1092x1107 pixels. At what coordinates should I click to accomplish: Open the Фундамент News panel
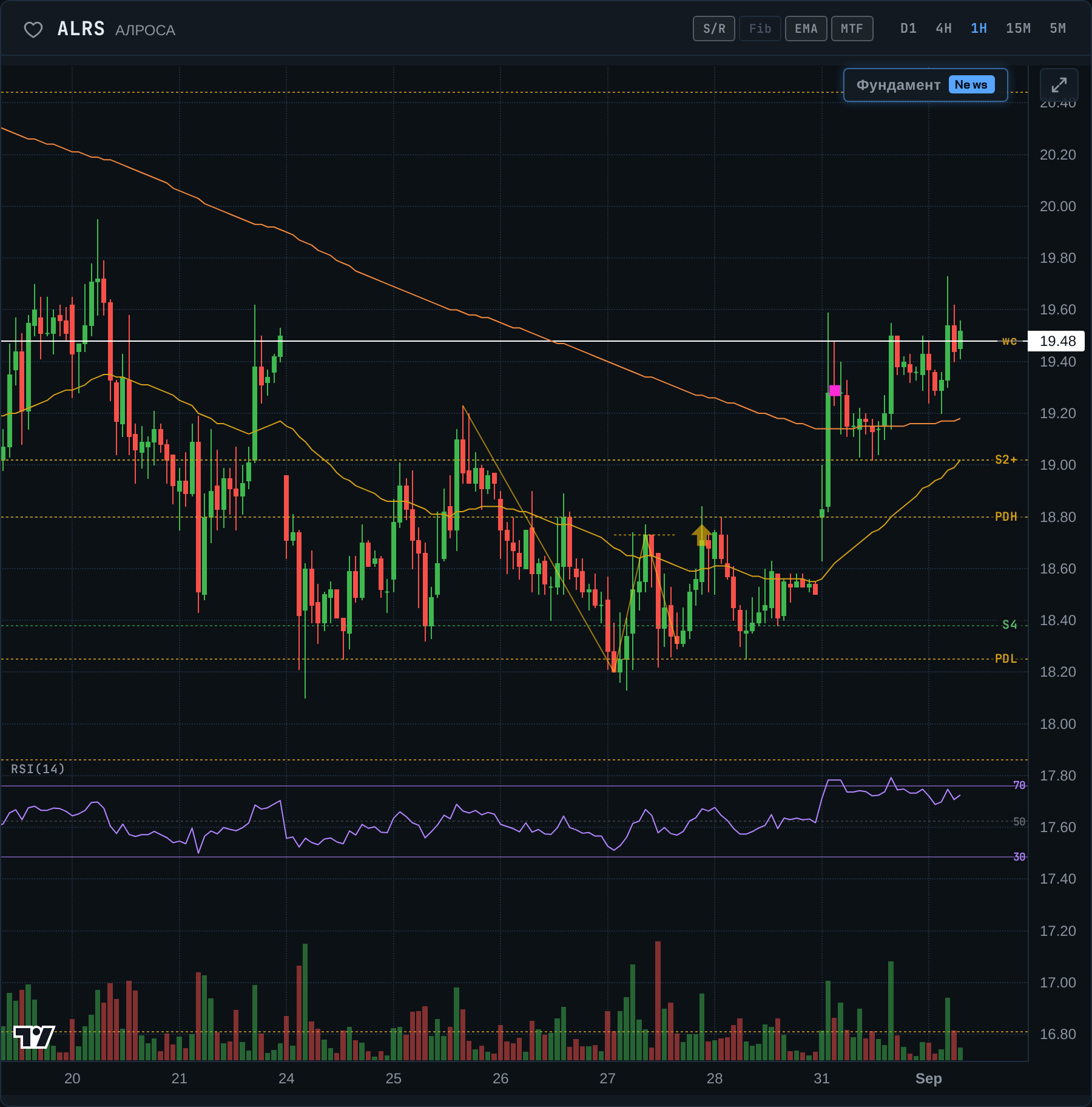point(925,85)
